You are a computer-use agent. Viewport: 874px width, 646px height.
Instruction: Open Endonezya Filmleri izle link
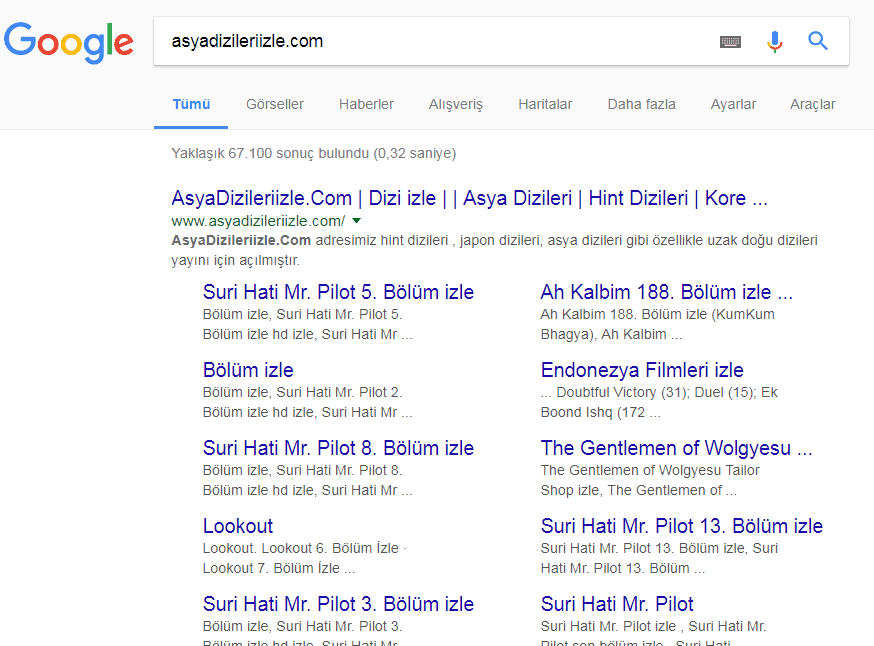[642, 370]
